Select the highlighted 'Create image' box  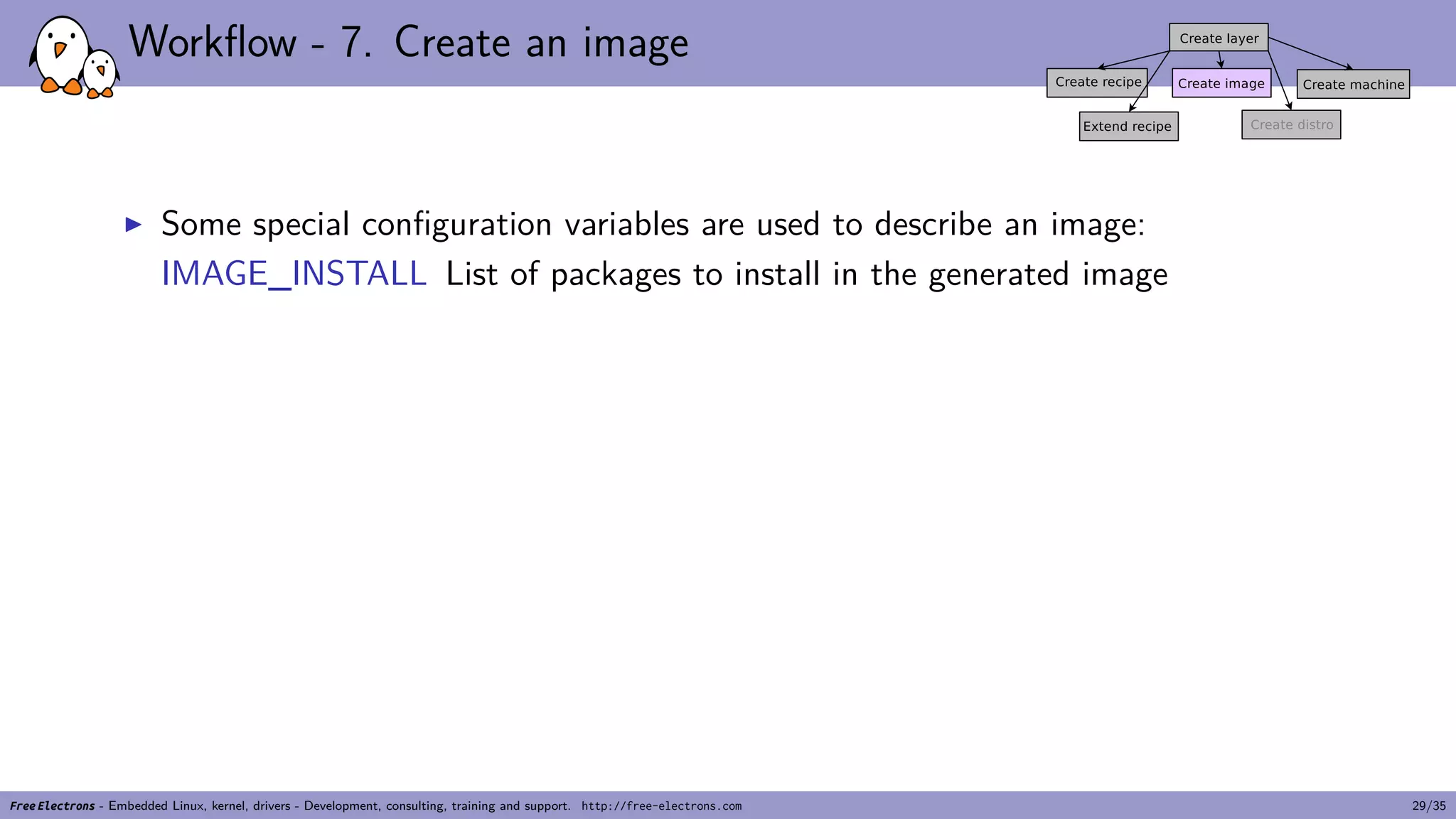tap(1221, 83)
